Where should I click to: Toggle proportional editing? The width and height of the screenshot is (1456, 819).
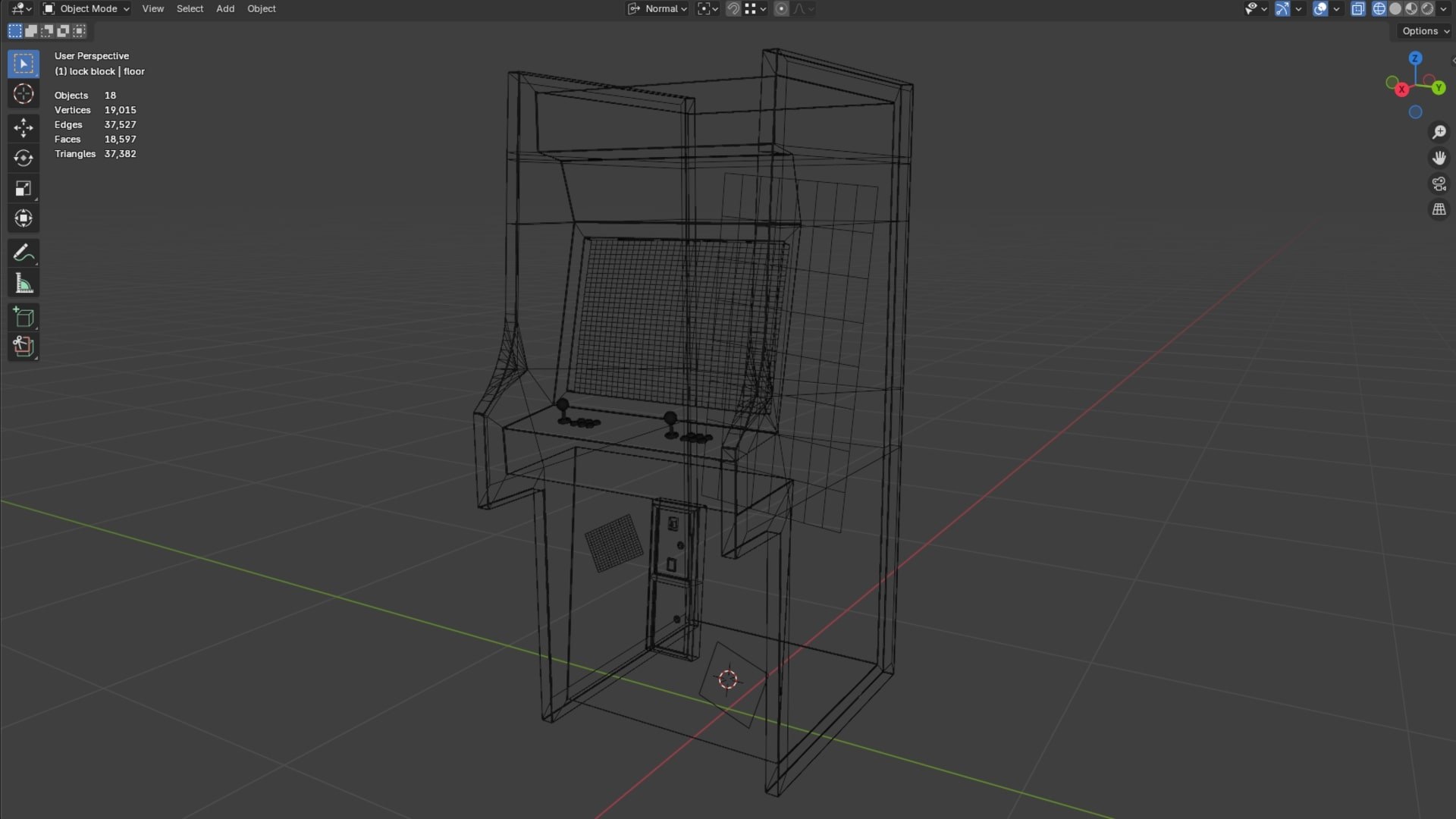[781, 9]
